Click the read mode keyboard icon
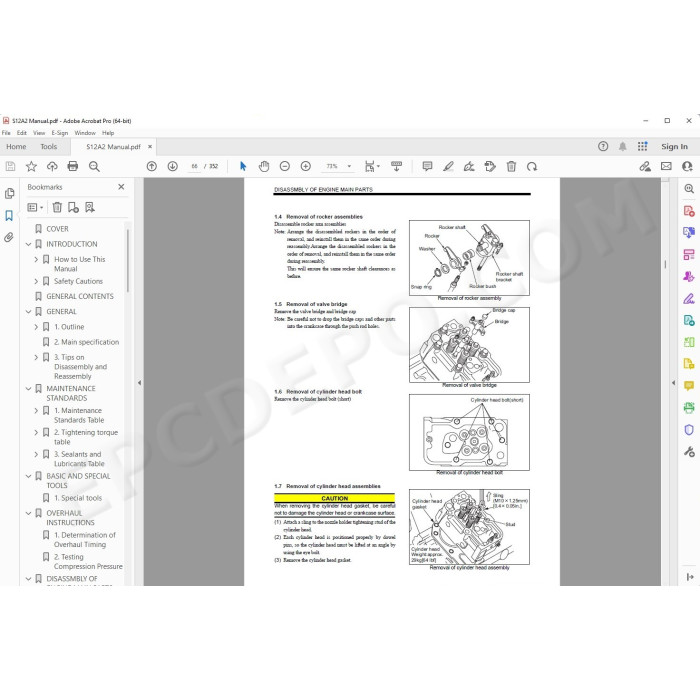Image resolution: width=700 pixels, height=700 pixels. [x=396, y=167]
